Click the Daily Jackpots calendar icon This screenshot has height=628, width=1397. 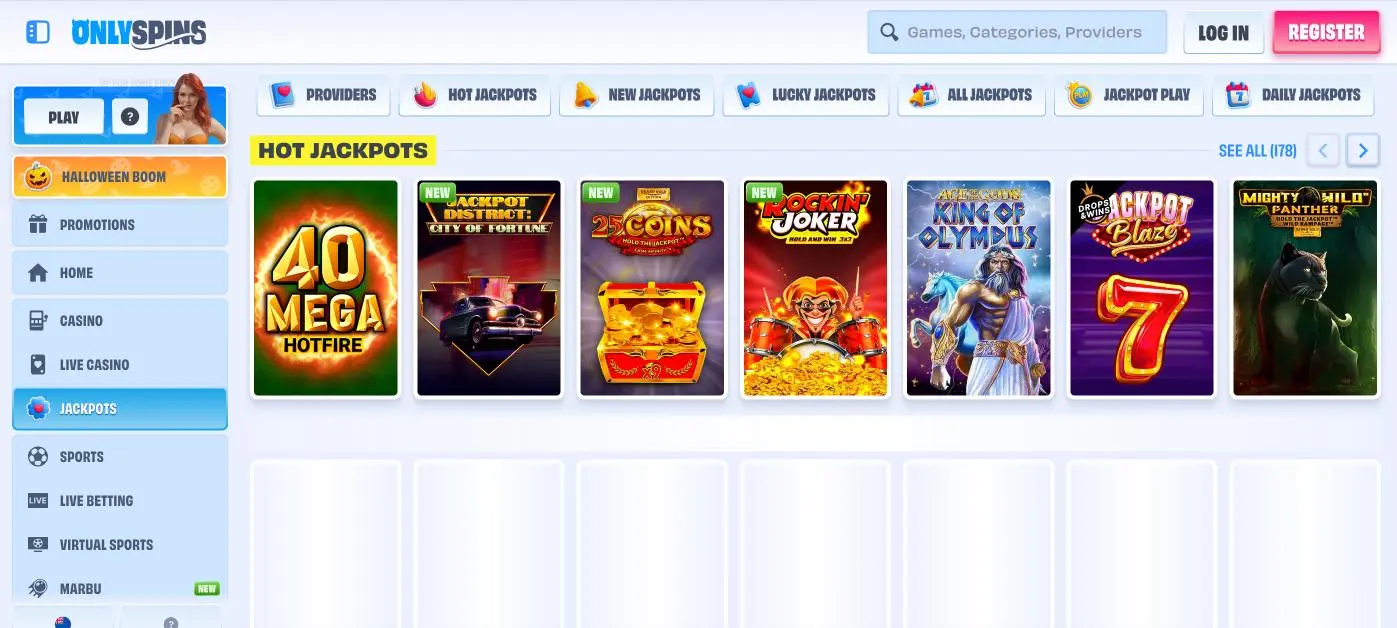pyautogui.click(x=1237, y=95)
